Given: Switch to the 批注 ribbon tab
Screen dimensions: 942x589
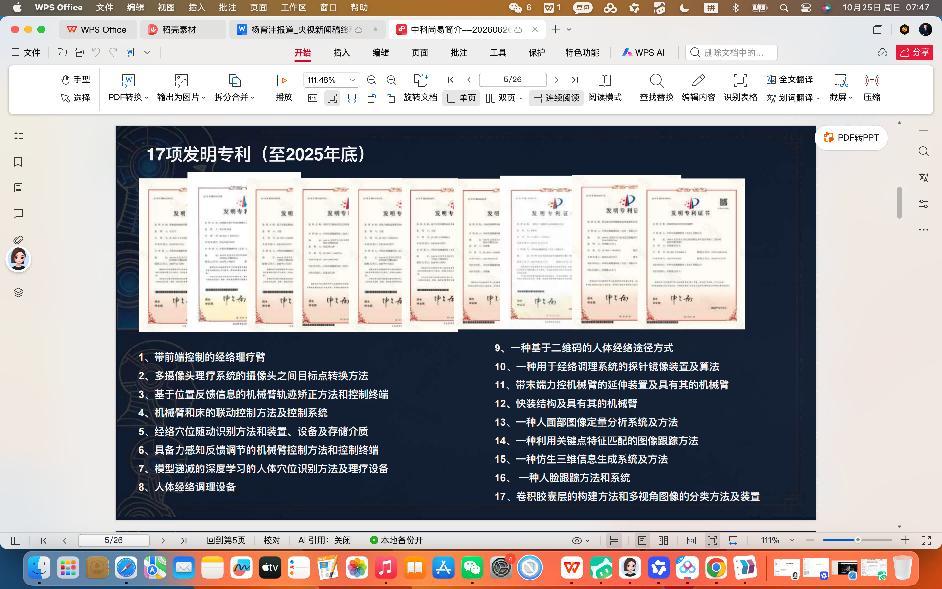Looking at the screenshot, I should point(458,53).
